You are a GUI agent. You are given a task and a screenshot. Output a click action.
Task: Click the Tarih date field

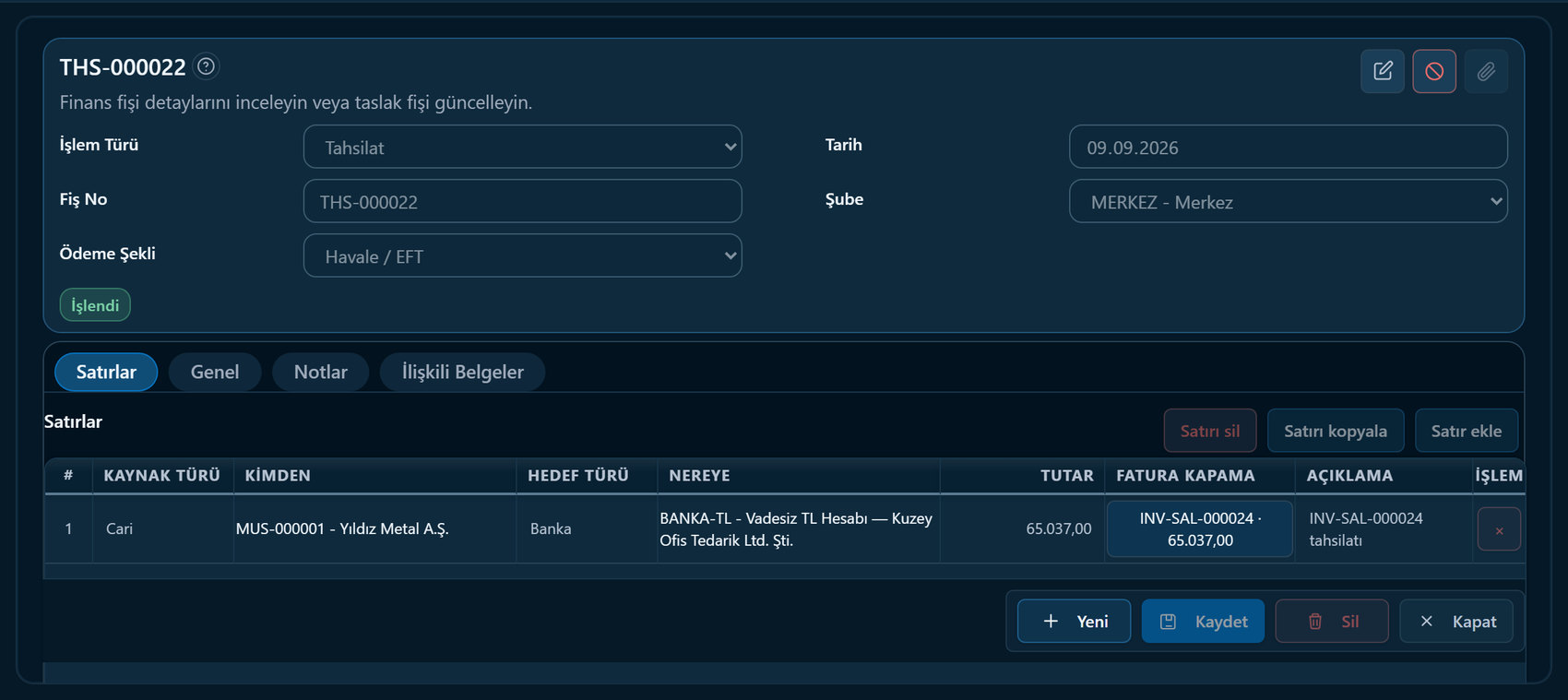1289,147
